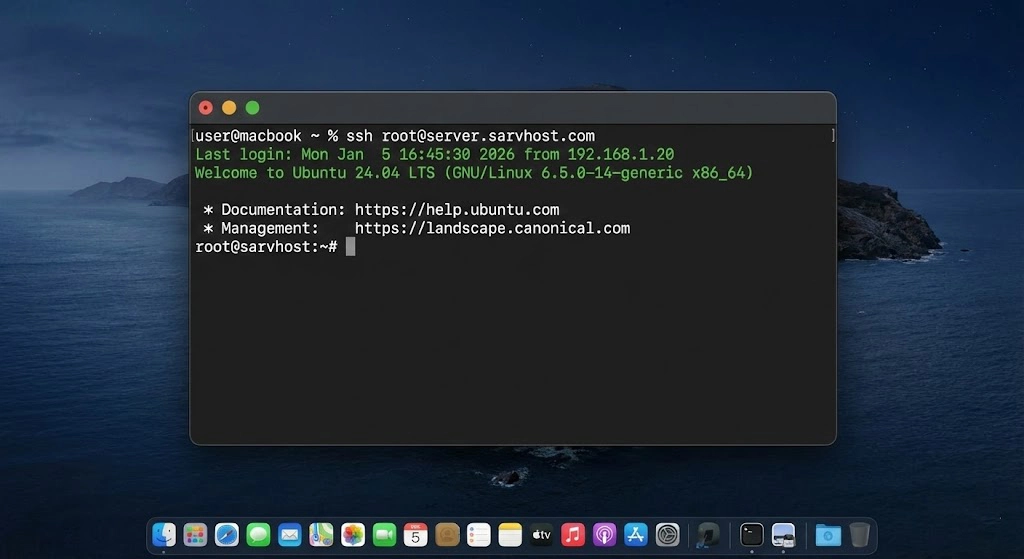1024x559 pixels.
Task: Click the IP address 192.168.1.20
Action: pyautogui.click(x=620, y=155)
